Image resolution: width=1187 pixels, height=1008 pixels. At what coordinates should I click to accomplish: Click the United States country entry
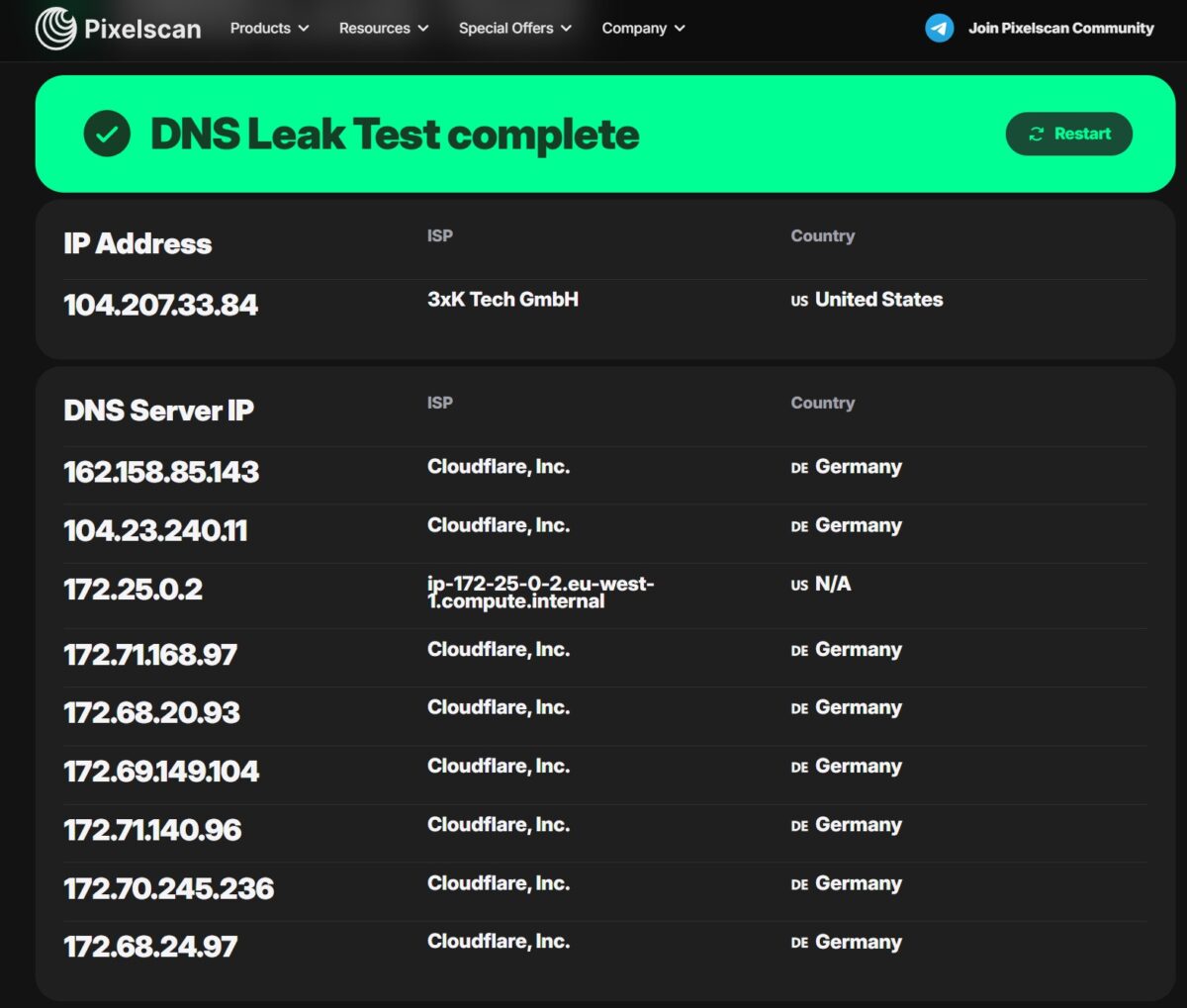(x=878, y=299)
